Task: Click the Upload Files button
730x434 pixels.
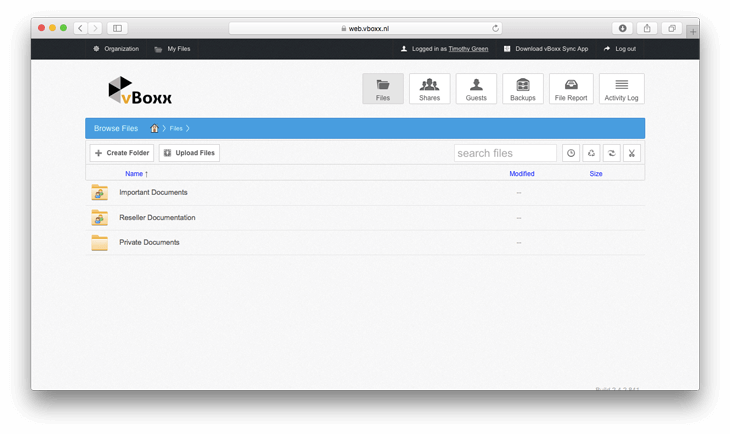Action: (x=189, y=153)
